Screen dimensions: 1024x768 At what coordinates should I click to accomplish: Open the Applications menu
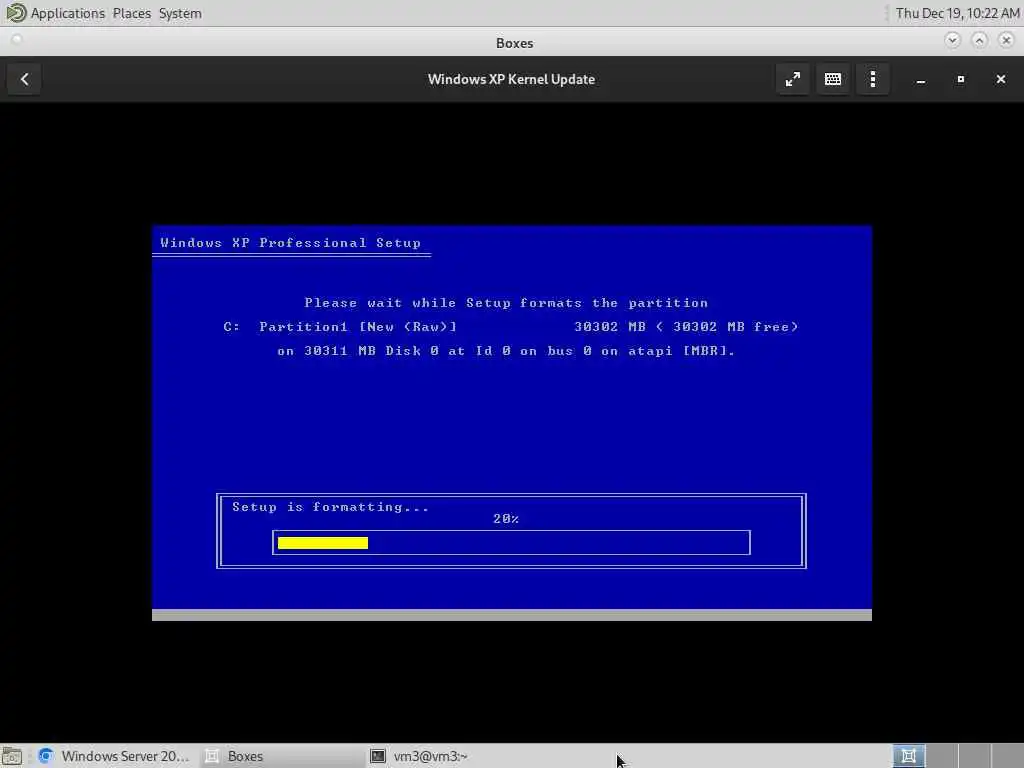(x=67, y=13)
